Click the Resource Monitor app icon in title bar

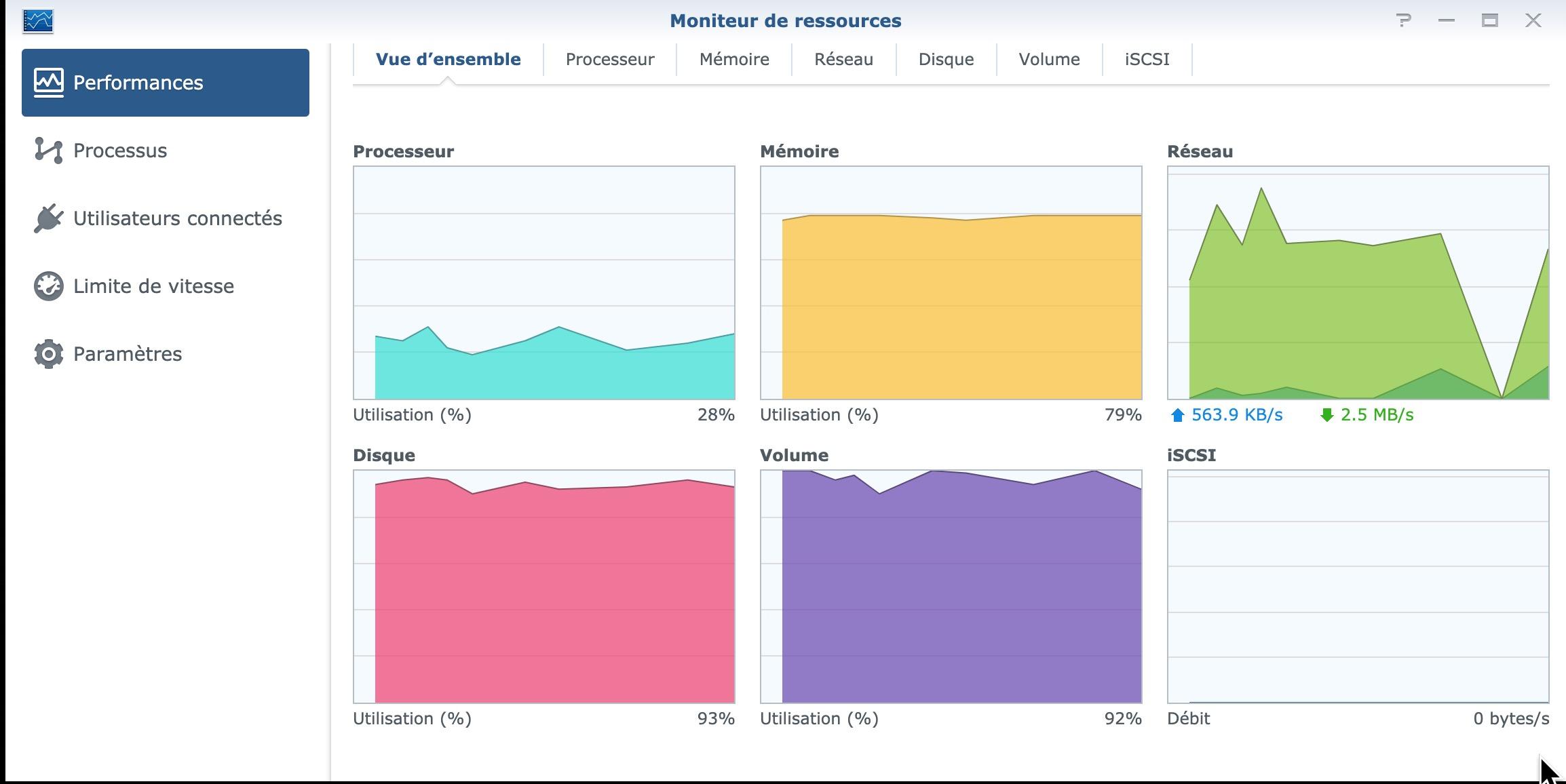(x=38, y=20)
